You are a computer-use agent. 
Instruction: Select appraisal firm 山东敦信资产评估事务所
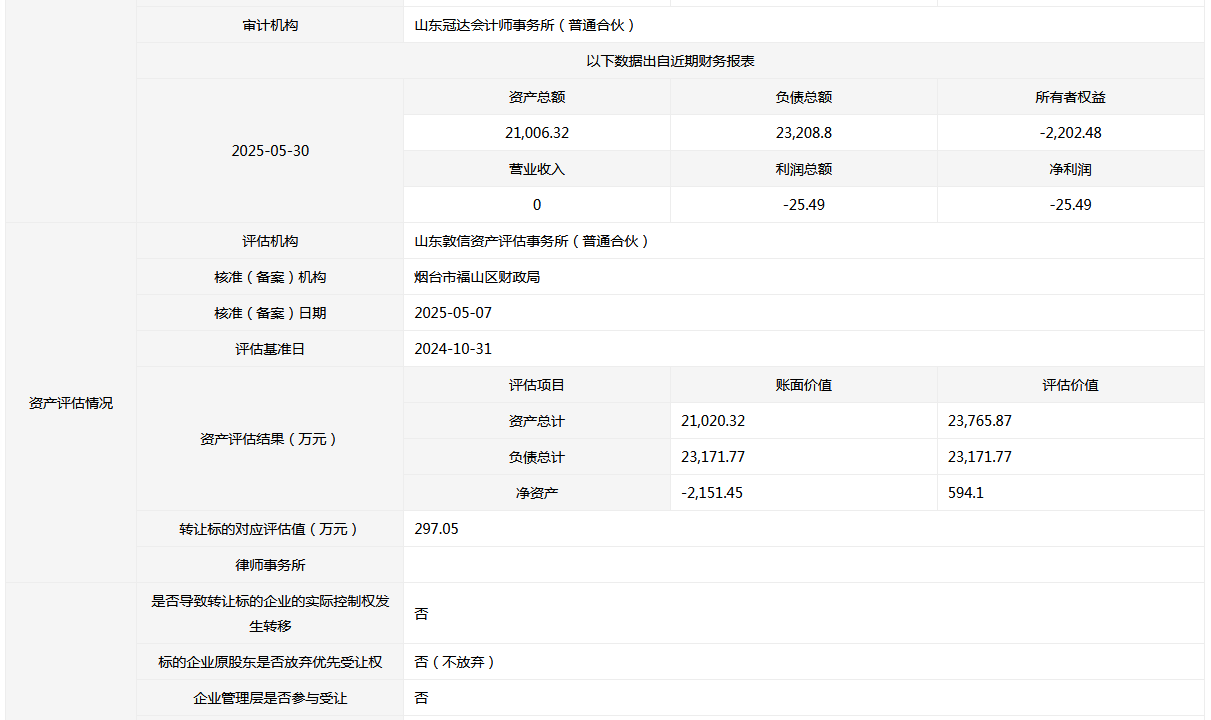click(x=531, y=241)
